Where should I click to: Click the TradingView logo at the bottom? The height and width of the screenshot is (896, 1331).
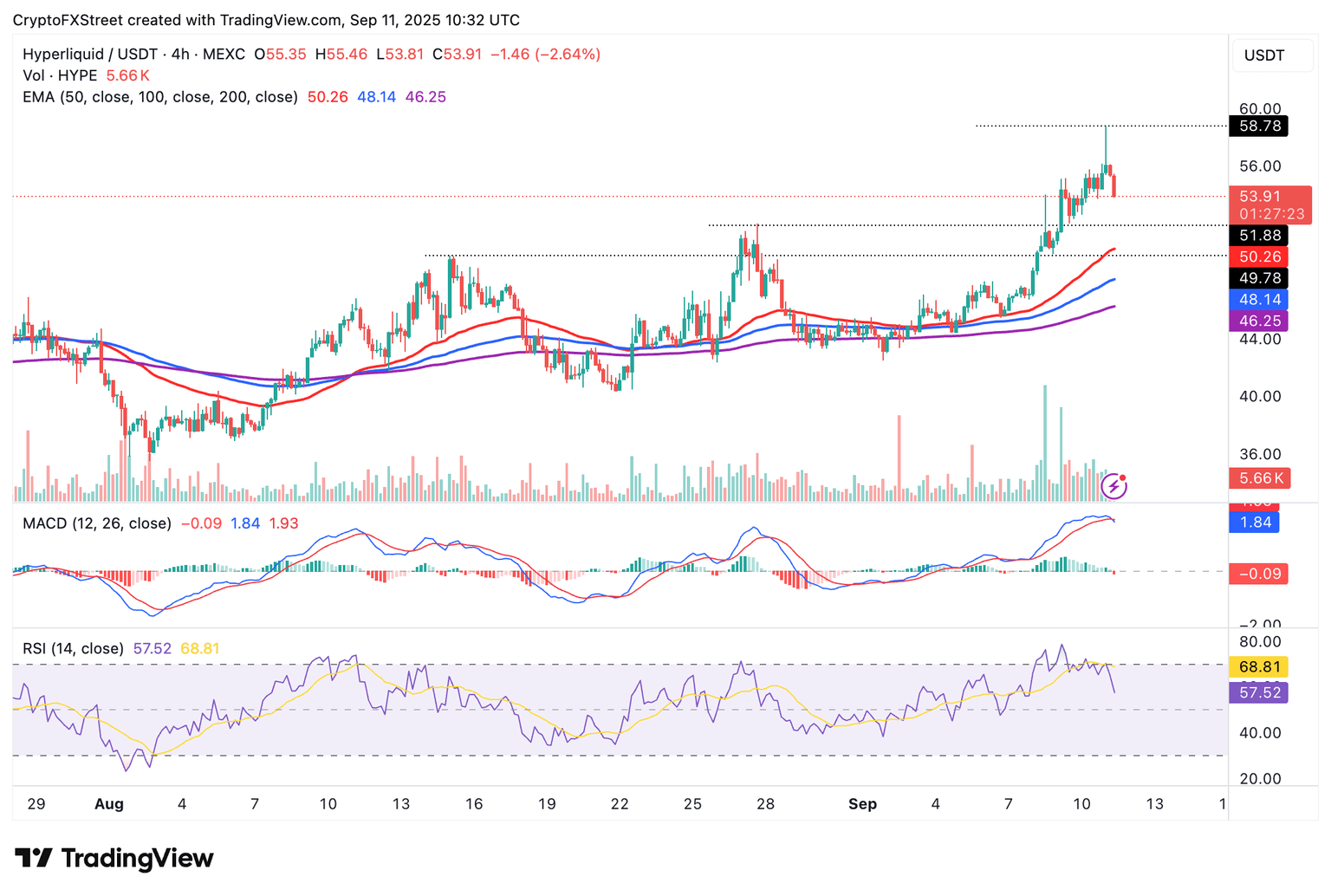pyautogui.click(x=114, y=858)
